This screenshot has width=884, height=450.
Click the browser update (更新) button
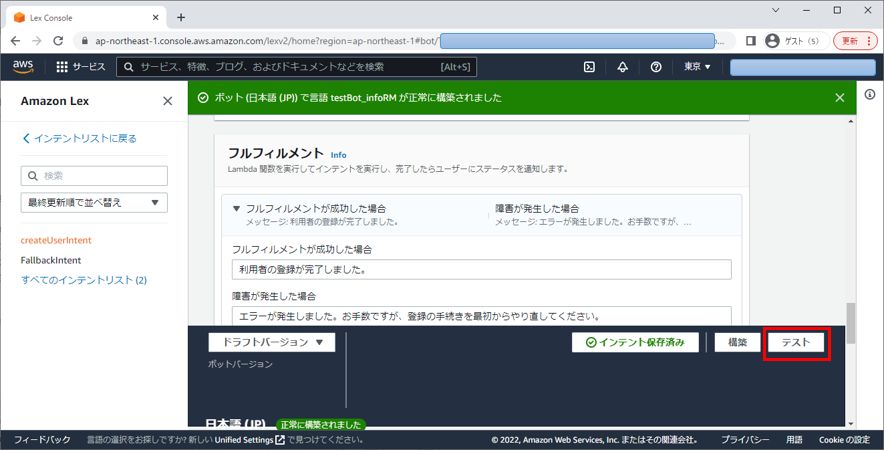point(855,41)
